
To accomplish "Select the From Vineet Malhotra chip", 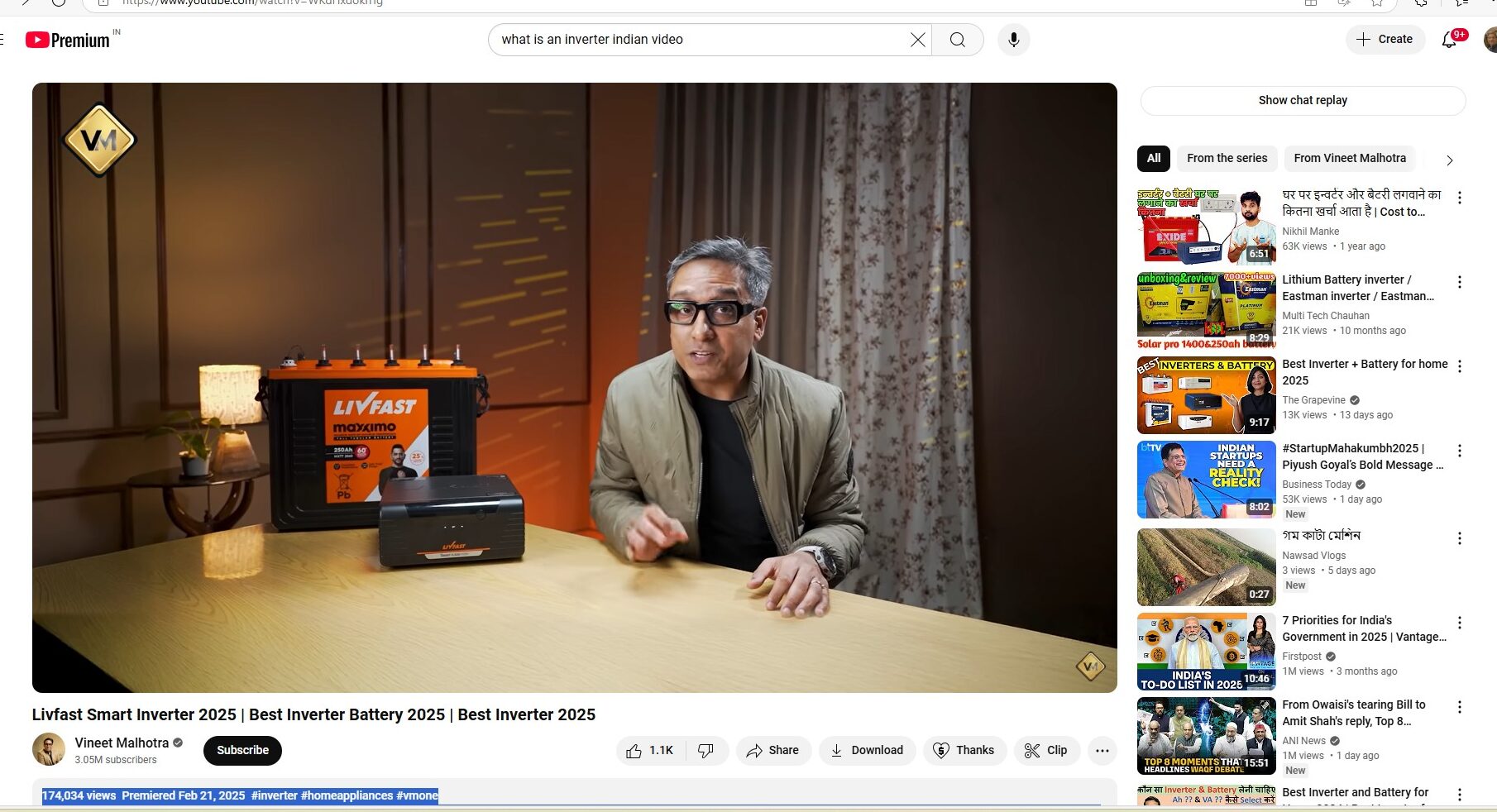I will [x=1349, y=158].
